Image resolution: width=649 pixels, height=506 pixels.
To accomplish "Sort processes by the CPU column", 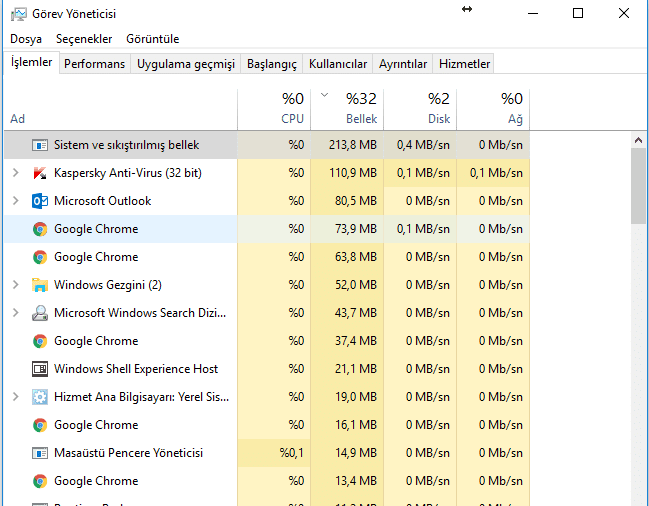I will (274, 110).
